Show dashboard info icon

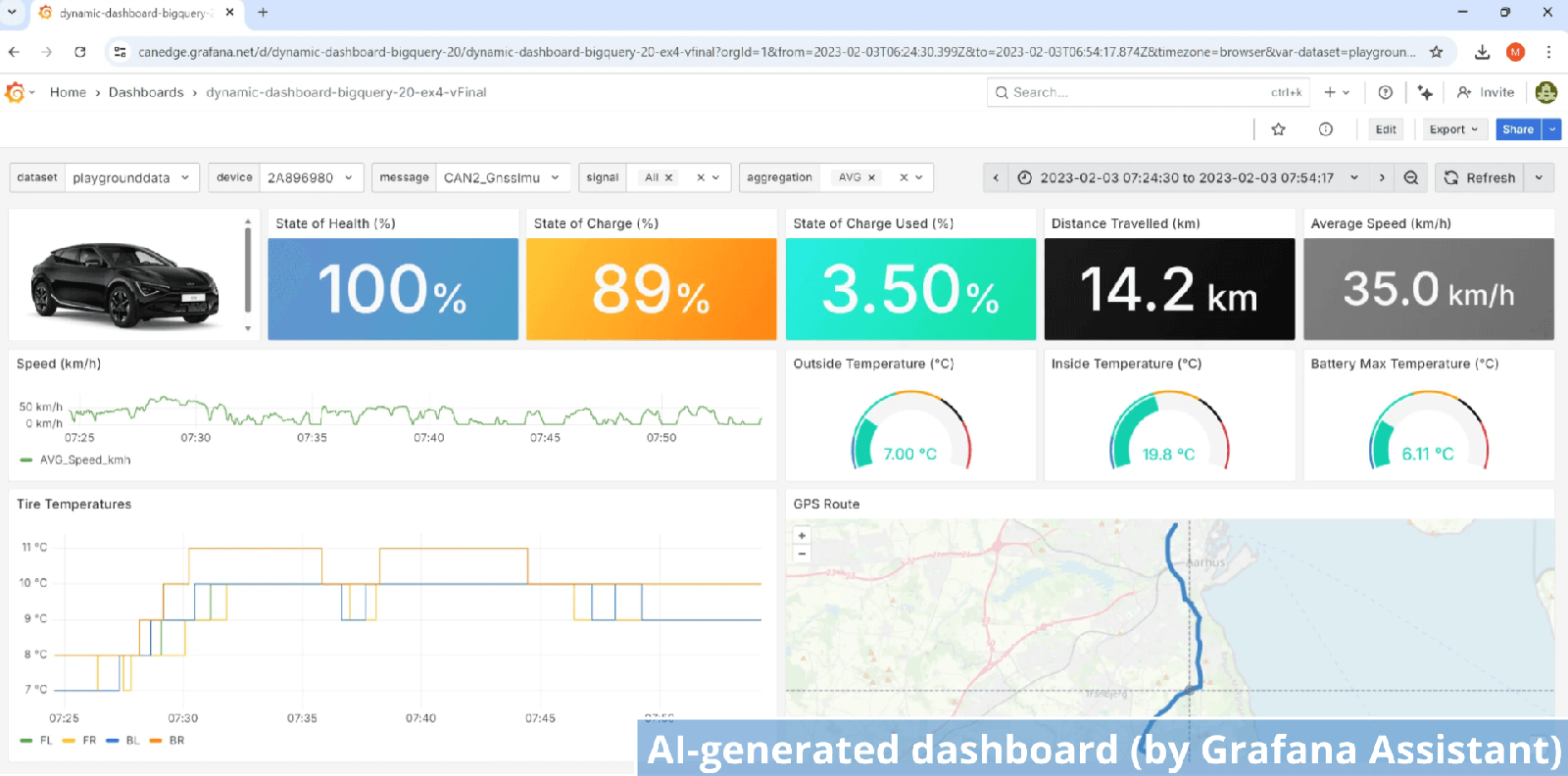coord(1325,129)
